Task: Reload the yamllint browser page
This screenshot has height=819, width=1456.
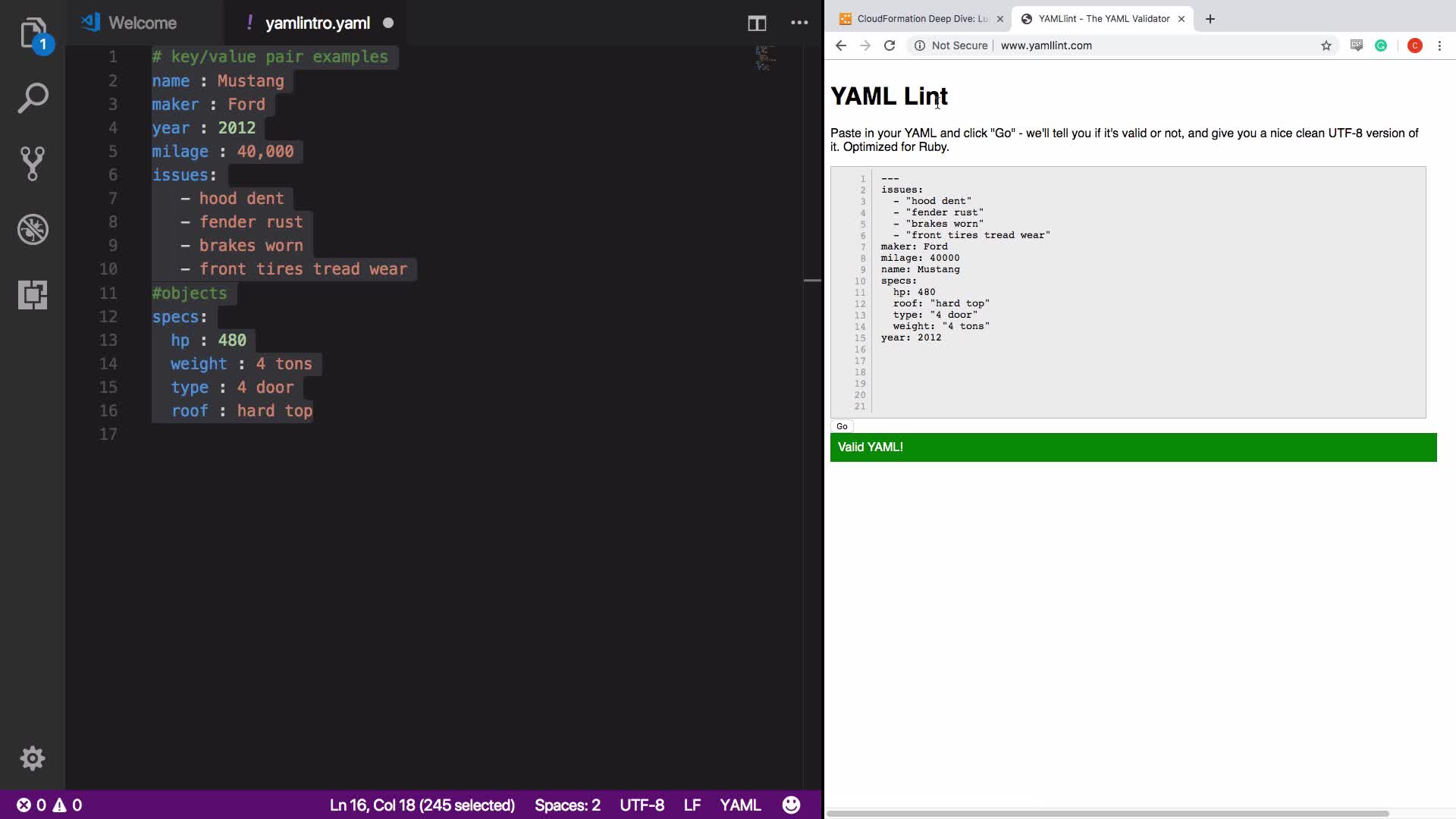Action: [x=890, y=45]
